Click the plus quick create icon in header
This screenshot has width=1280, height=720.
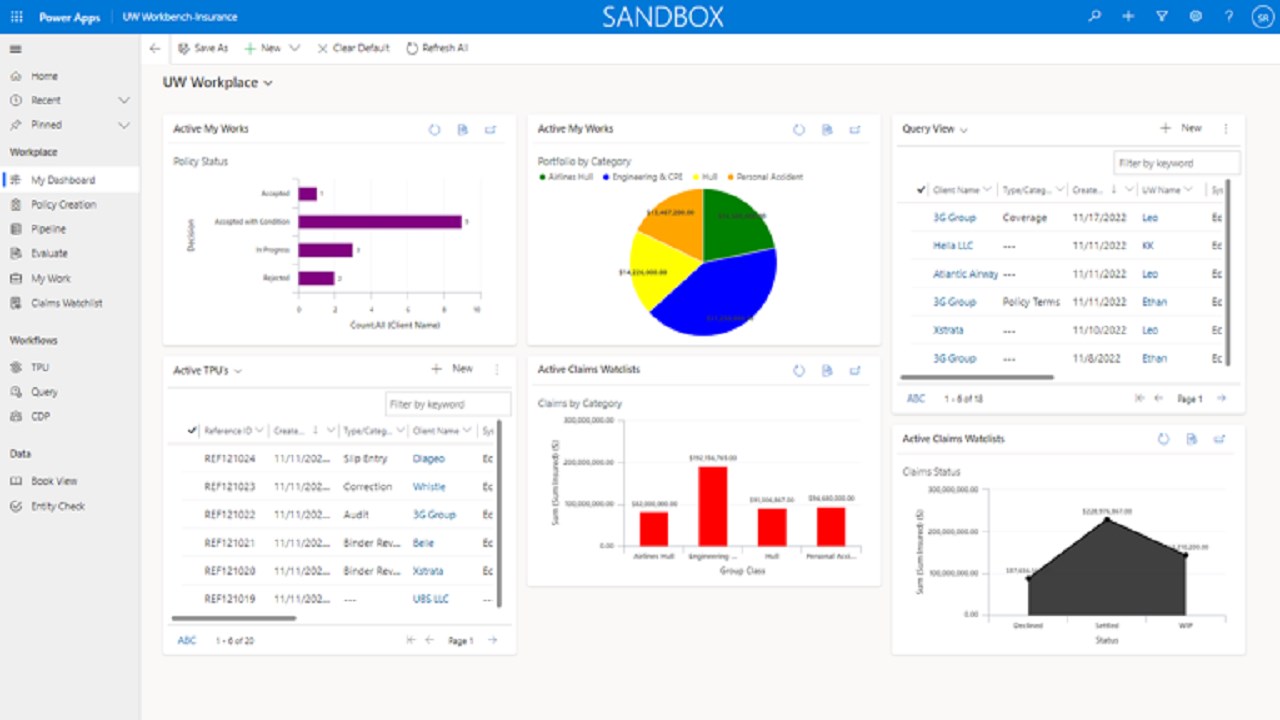pyautogui.click(x=1128, y=17)
